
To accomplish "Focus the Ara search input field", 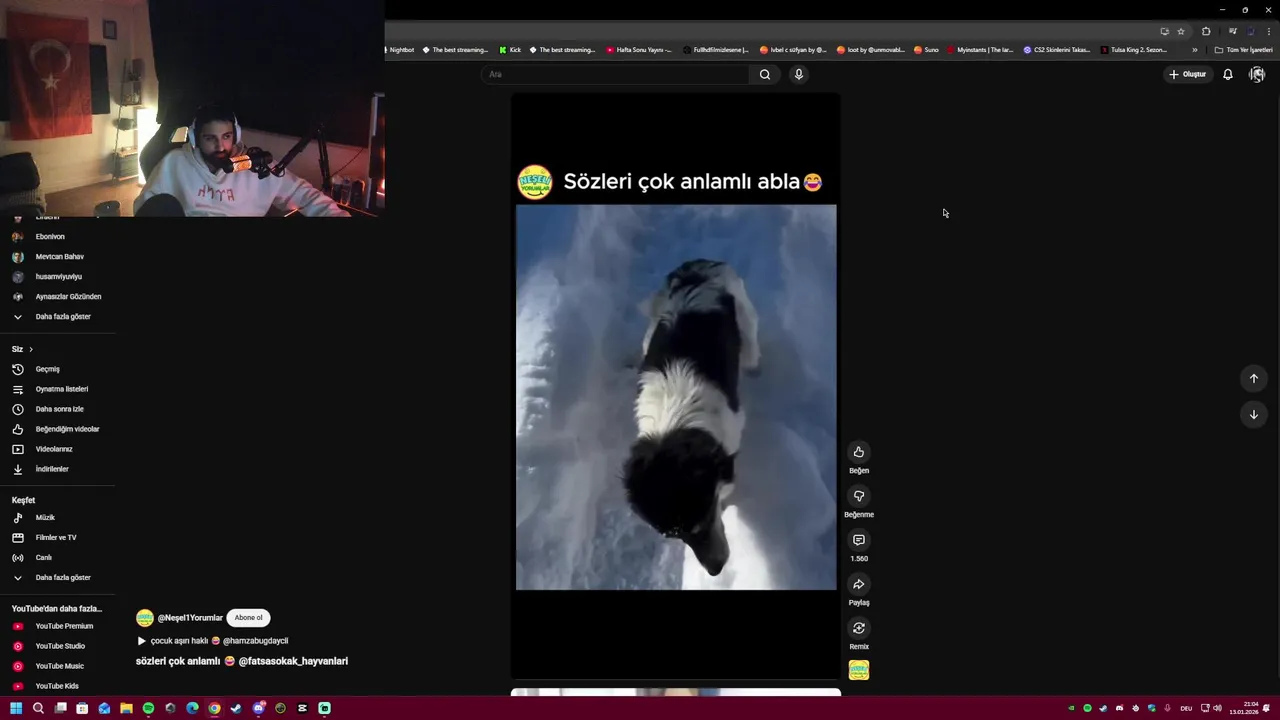I will [616, 74].
